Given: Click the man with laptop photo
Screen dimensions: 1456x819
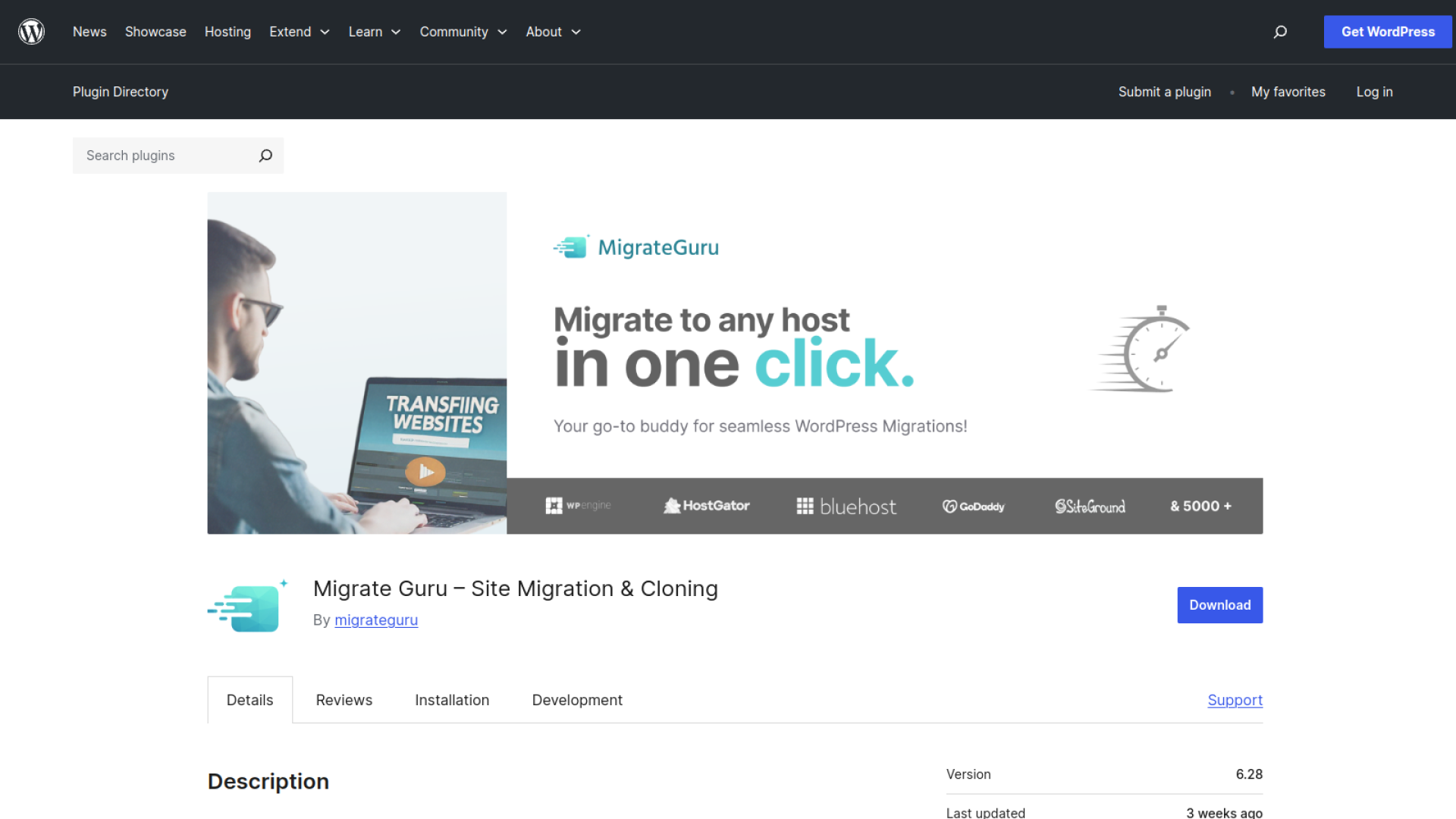Looking at the screenshot, I should [357, 362].
